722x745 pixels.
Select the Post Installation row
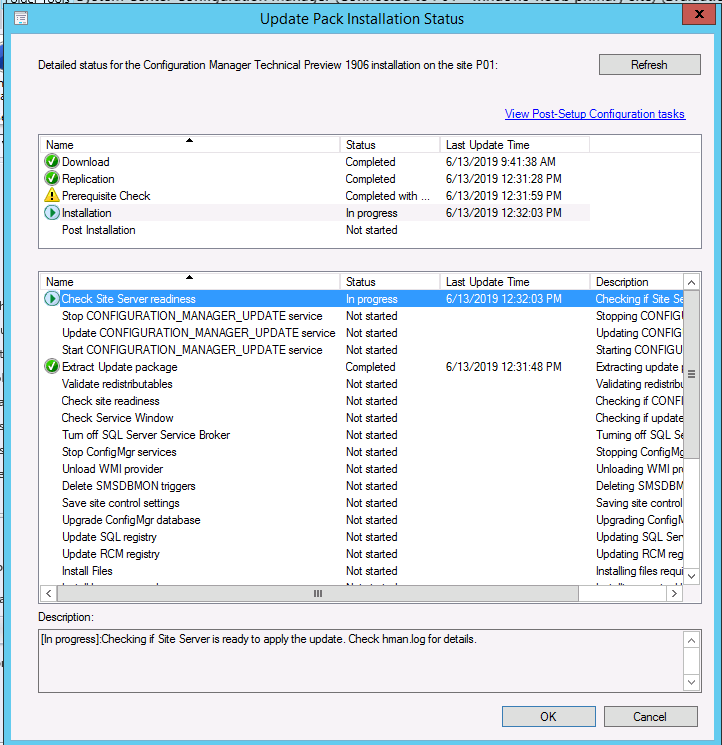(x=315, y=230)
